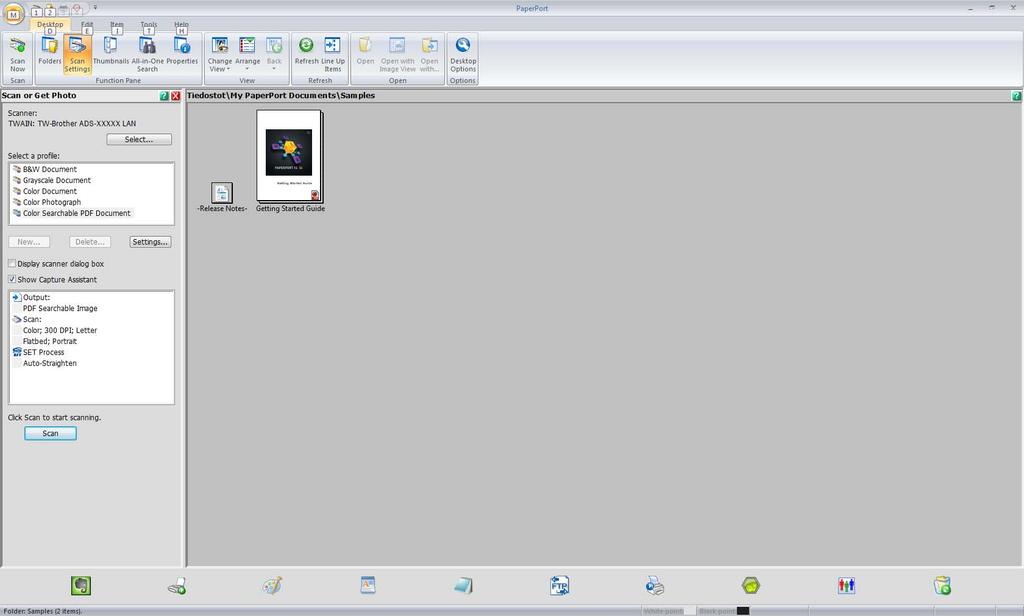This screenshot has height=616, width=1024.
Task: Open the Folders function pane
Action: [x=50, y=51]
